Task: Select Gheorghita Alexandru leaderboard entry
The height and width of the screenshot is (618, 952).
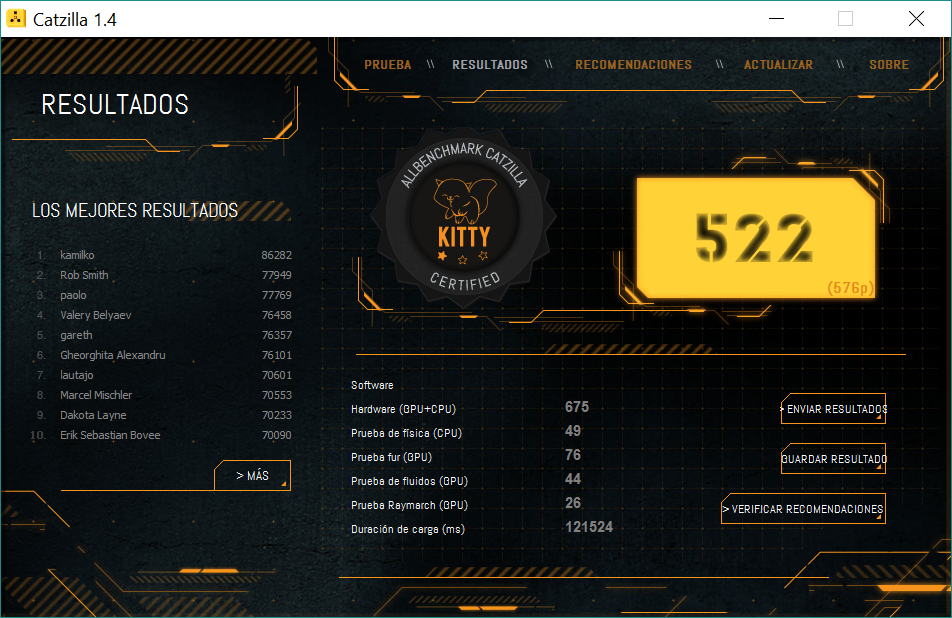Action: point(112,355)
